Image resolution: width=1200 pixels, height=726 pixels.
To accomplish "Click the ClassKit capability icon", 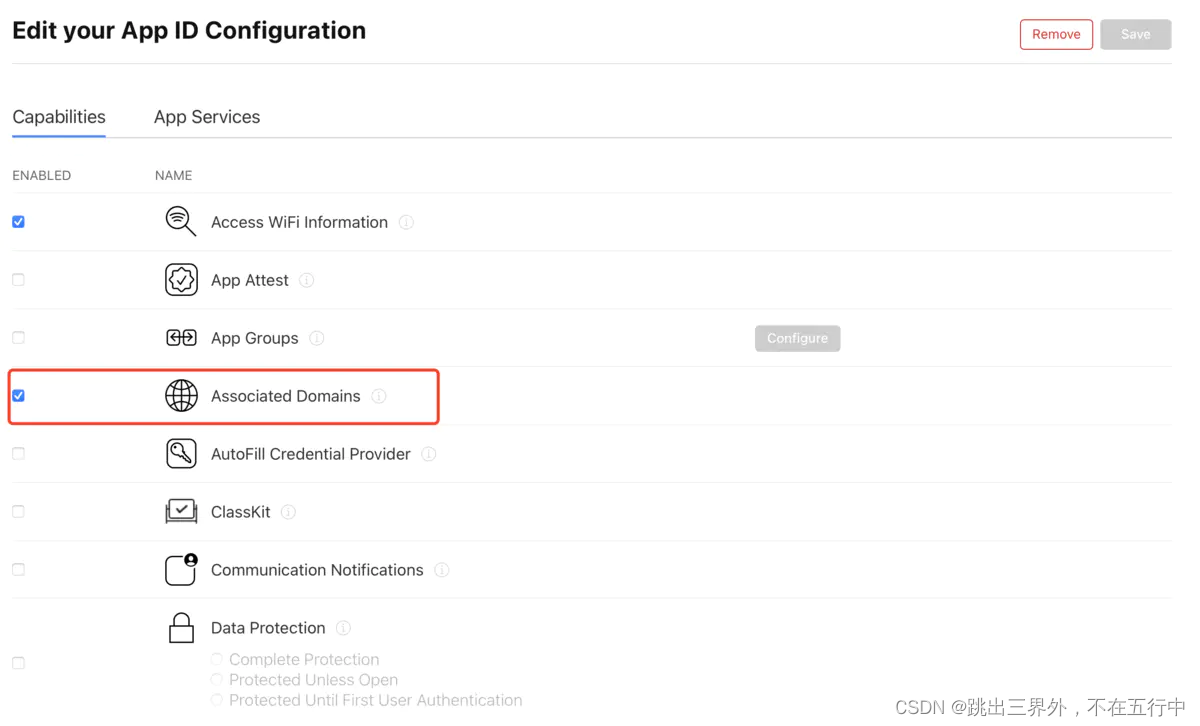I will point(181,511).
